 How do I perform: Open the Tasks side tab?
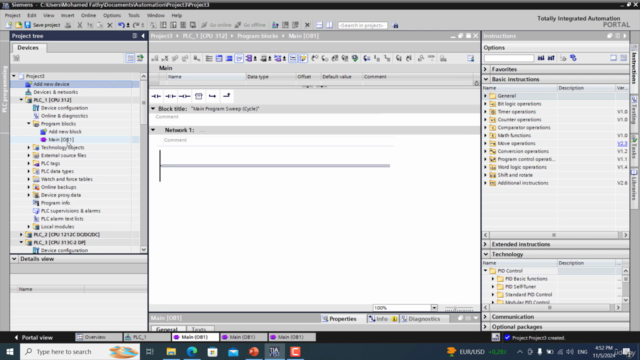634,148
